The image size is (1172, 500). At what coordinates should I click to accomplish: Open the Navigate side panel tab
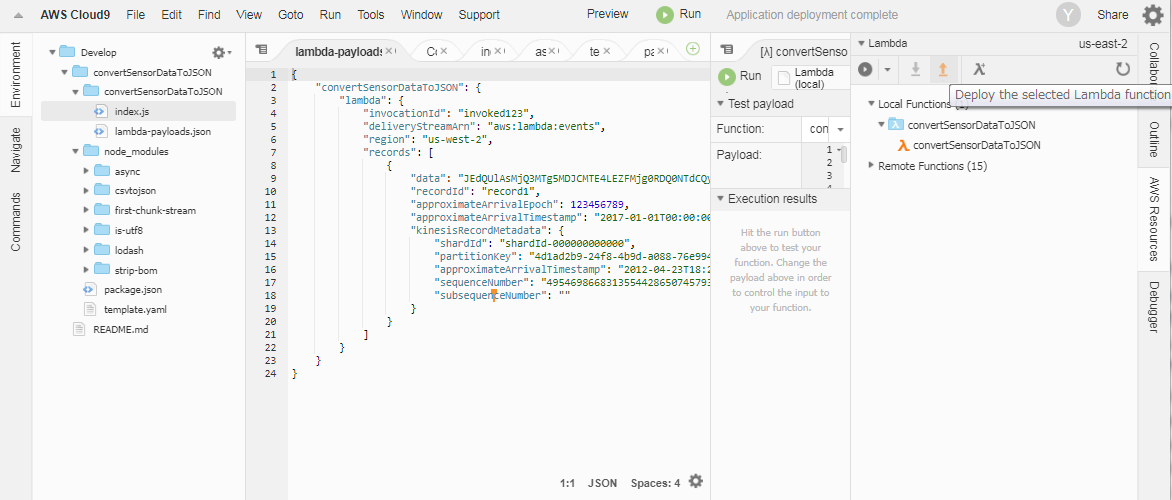point(16,149)
